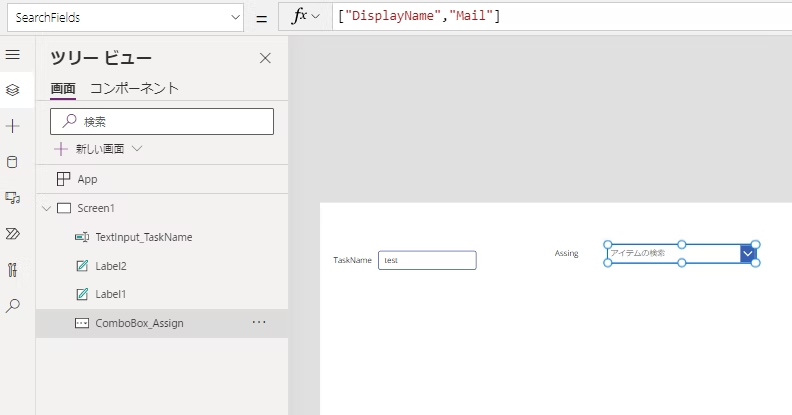
Task: Click the tree view 検索 search box
Action: point(162,121)
